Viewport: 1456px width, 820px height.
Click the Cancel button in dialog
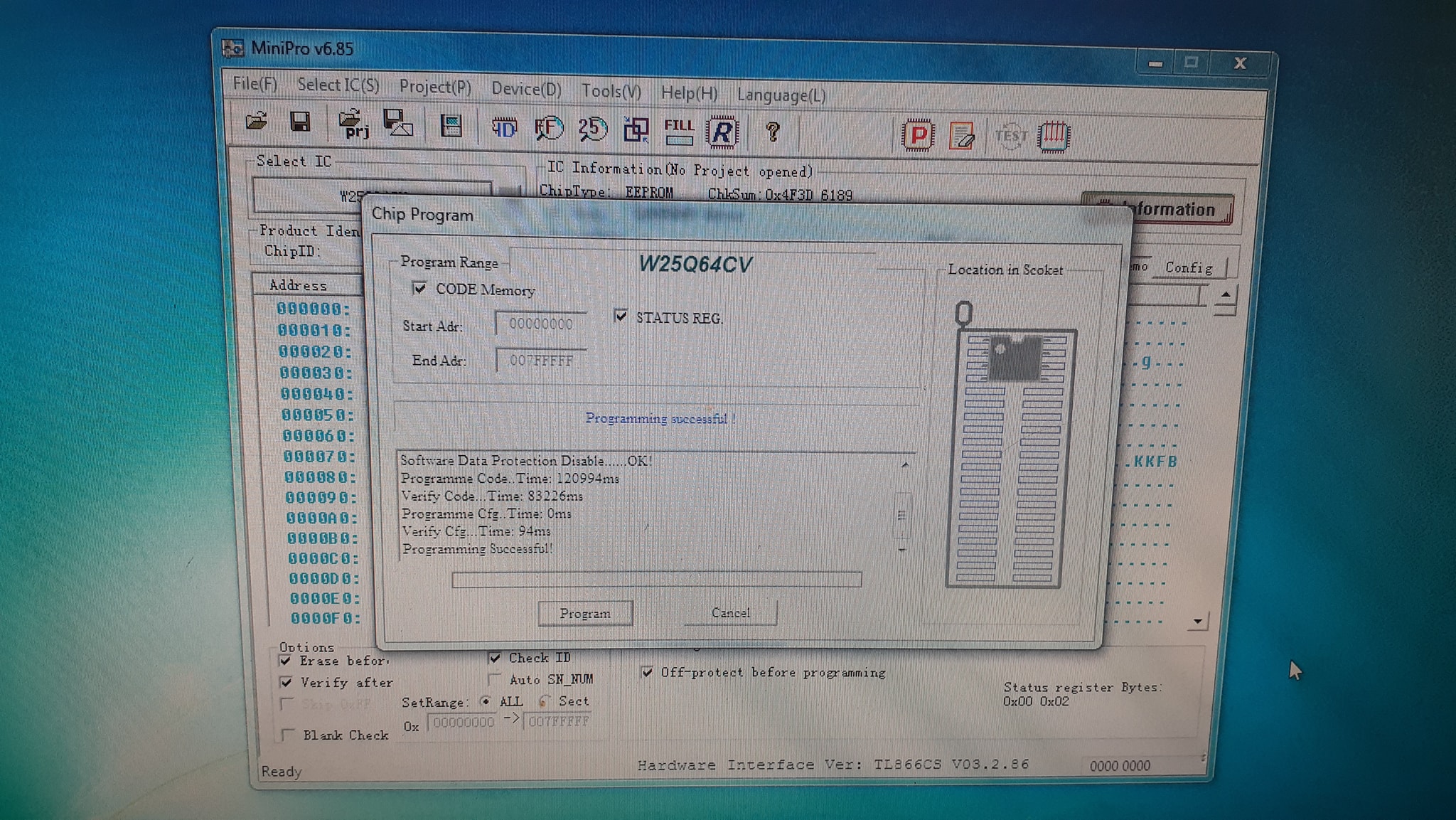(730, 612)
